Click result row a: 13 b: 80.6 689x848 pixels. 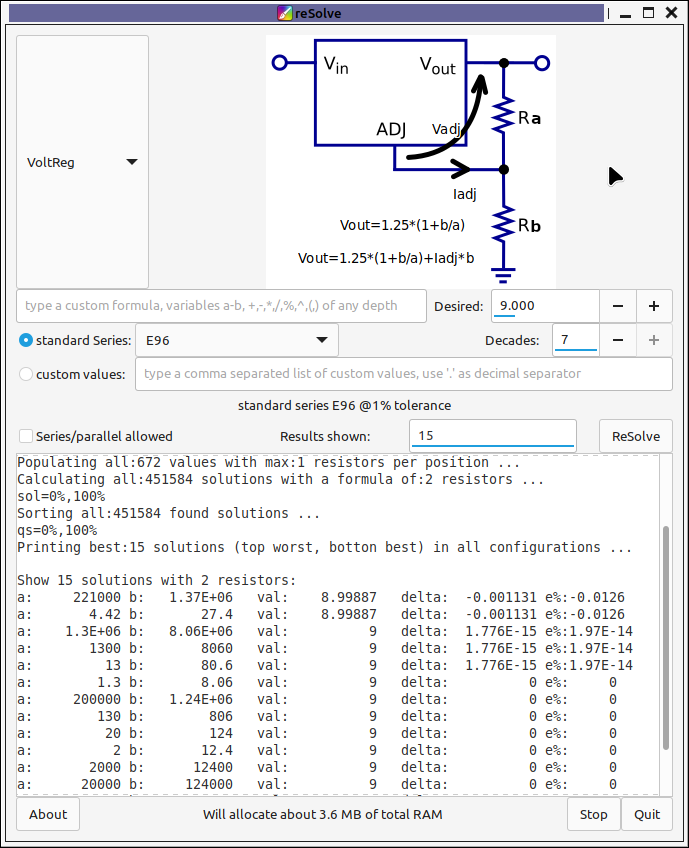(324, 666)
